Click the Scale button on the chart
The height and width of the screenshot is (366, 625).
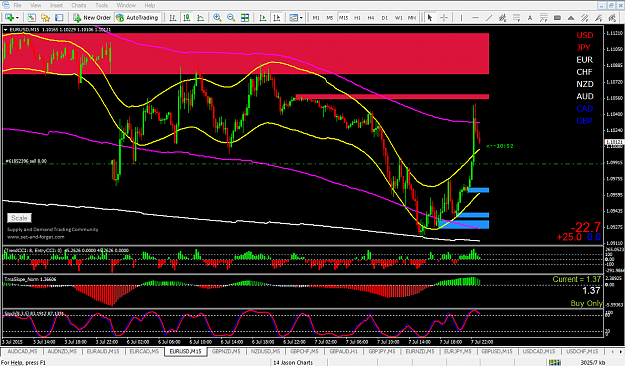point(19,218)
